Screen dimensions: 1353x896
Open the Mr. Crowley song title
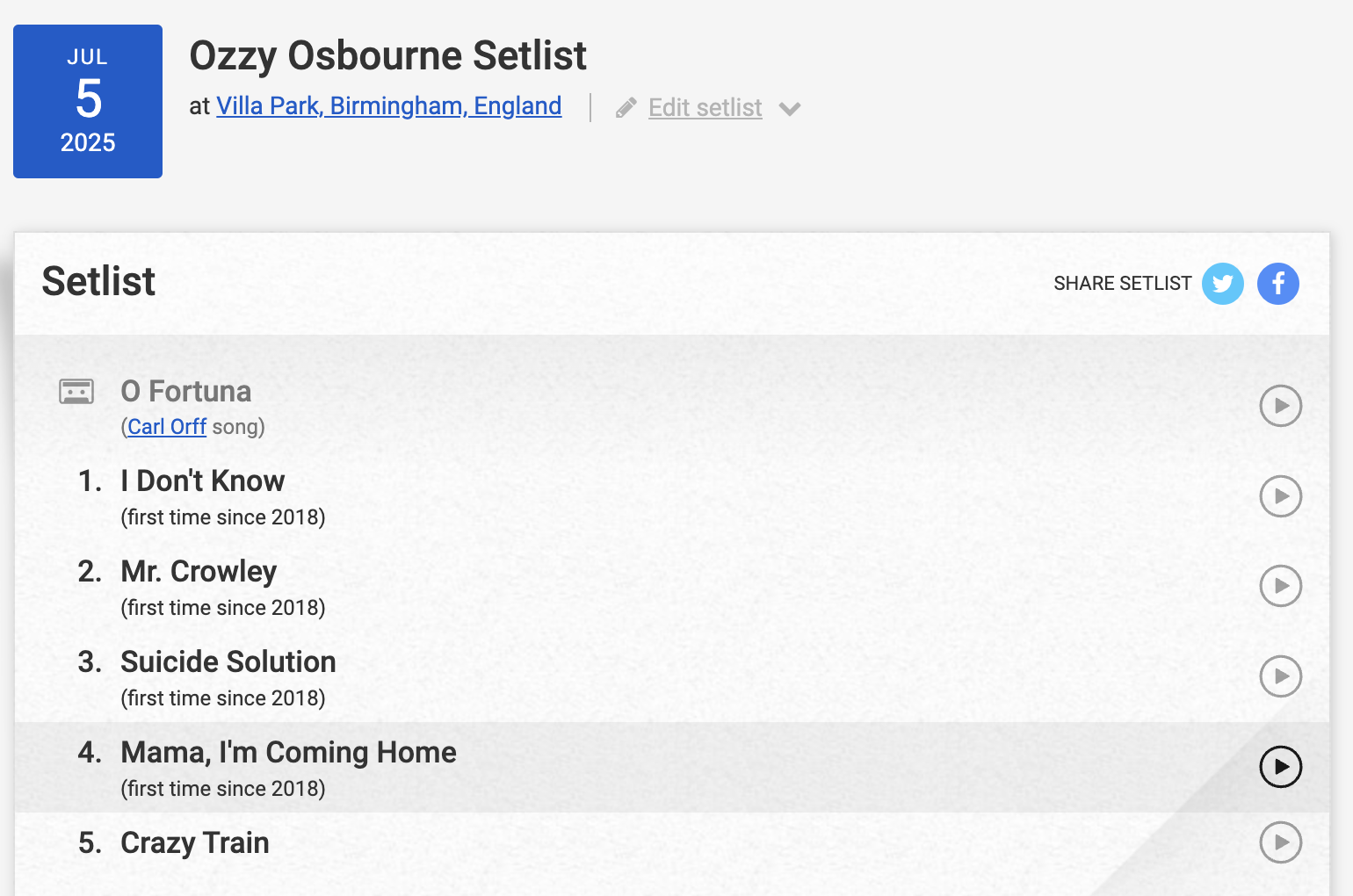click(x=199, y=571)
